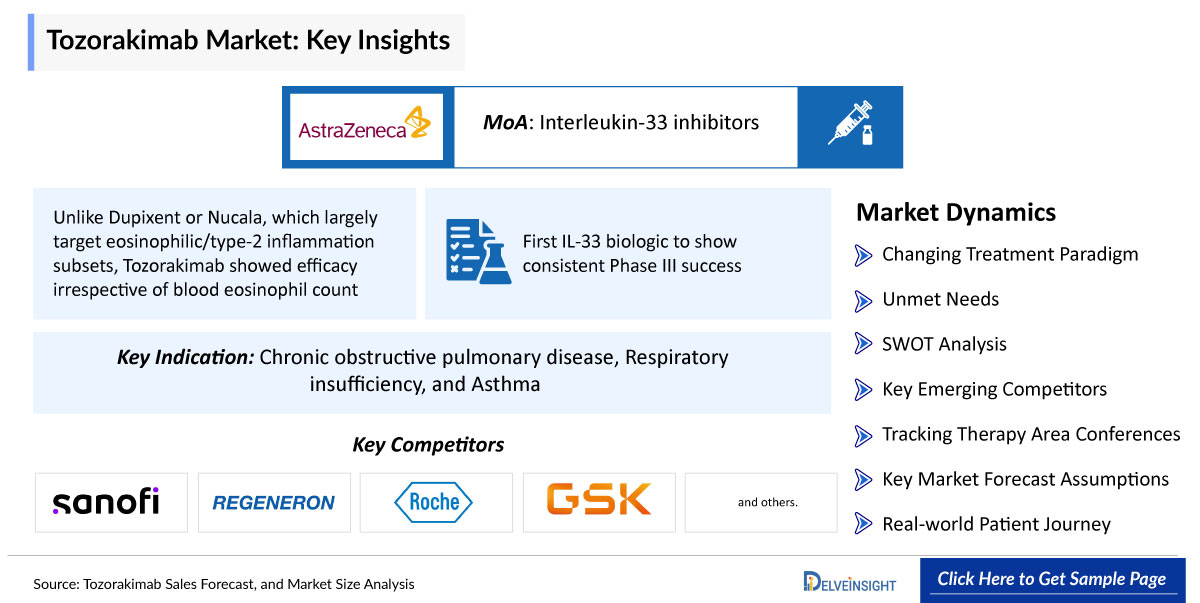The height and width of the screenshot is (603, 1200).
Task: Click the AstraZeneca logo
Action: point(365,126)
